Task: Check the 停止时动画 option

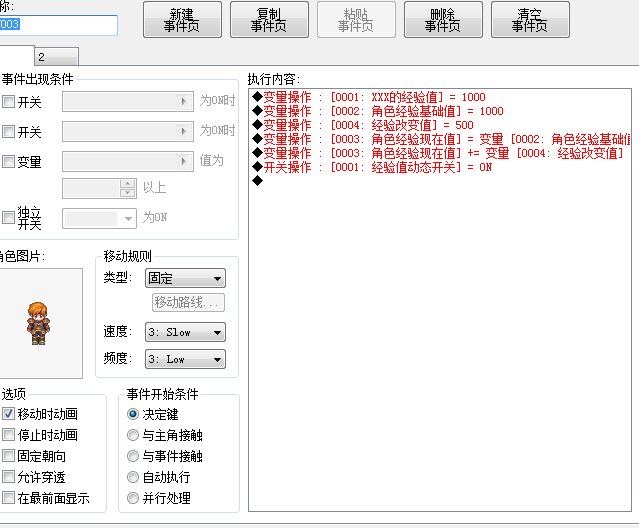Action: coord(9,435)
